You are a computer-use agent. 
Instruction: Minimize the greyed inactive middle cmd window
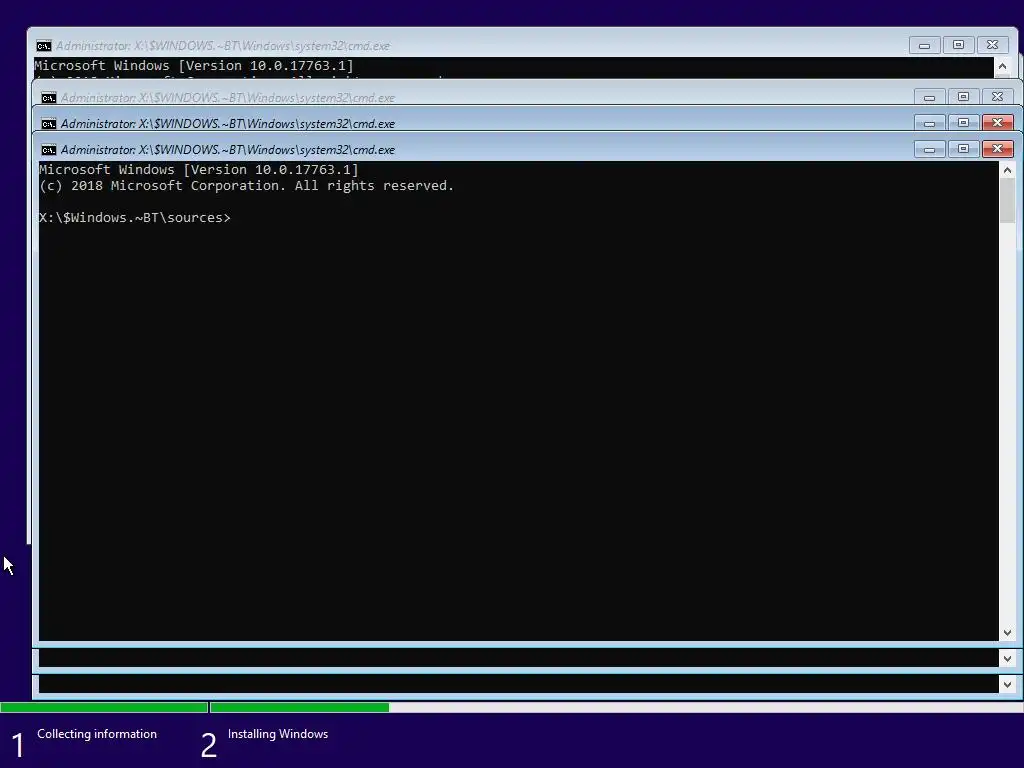tap(929, 97)
